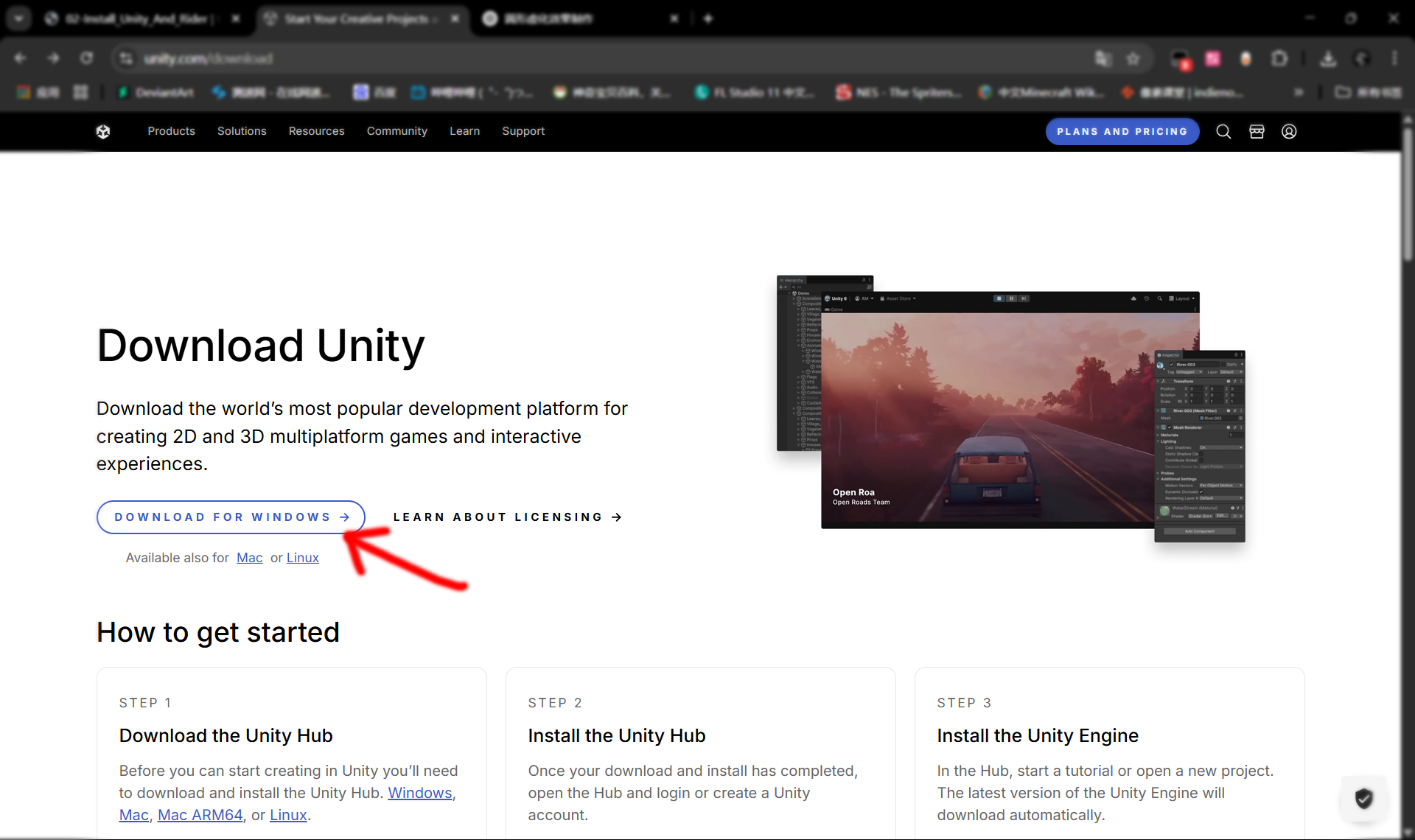Click the pink extension icon
1415x840 pixels.
click(1213, 58)
